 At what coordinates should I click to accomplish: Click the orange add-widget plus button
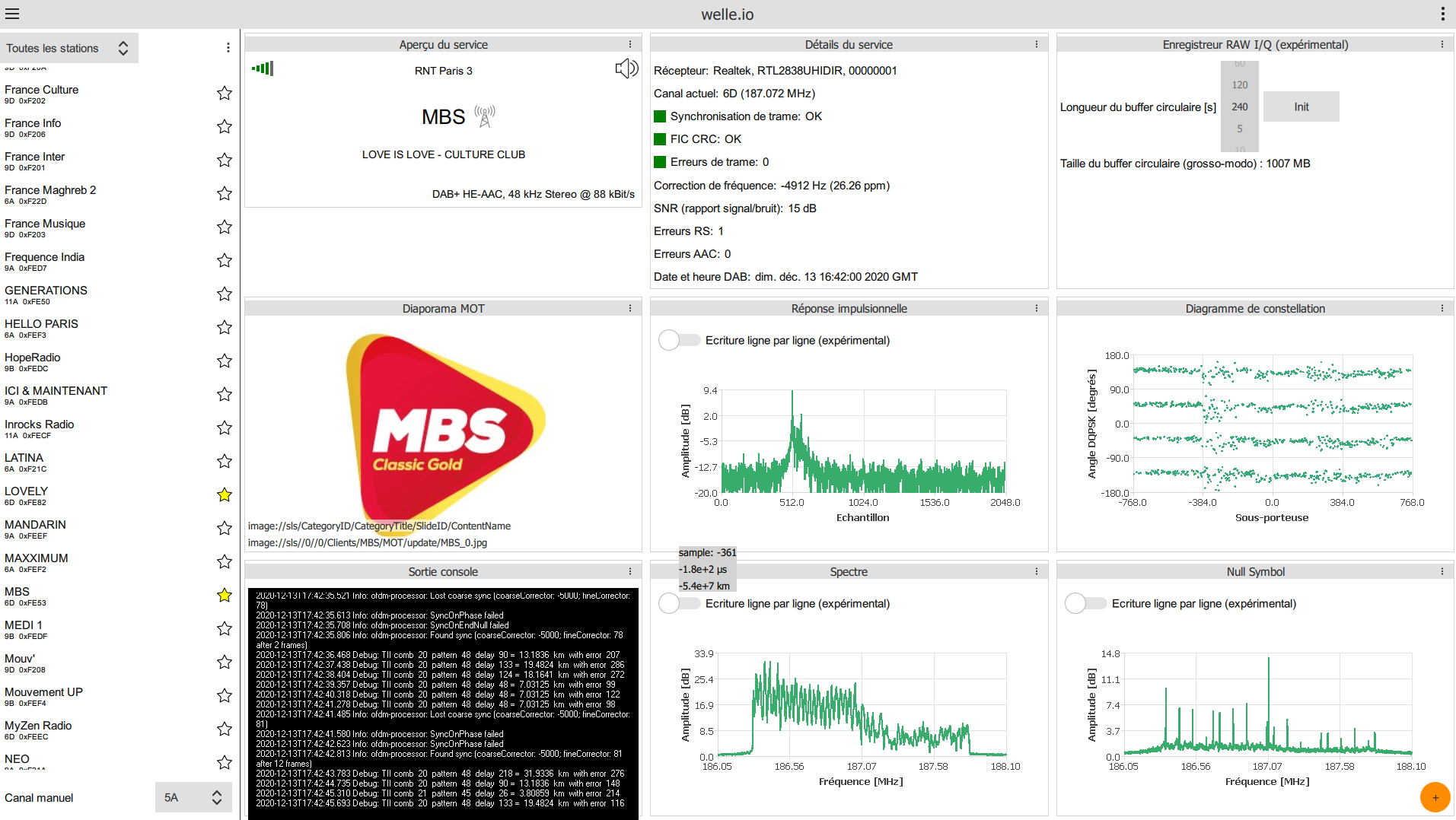1435,797
